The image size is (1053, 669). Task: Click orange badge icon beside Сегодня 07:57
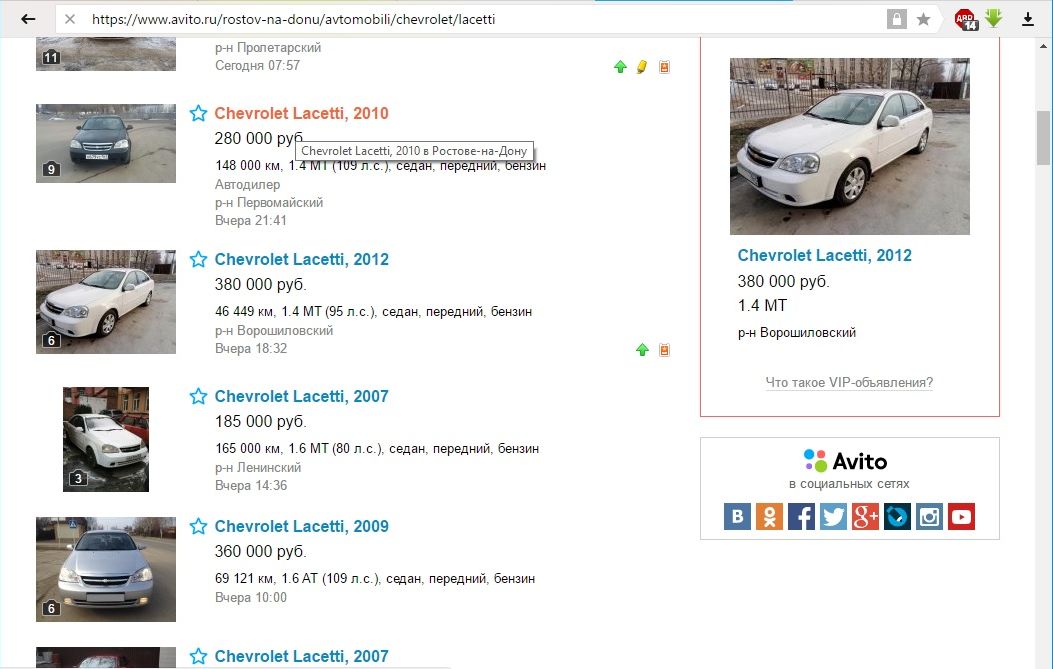point(664,66)
